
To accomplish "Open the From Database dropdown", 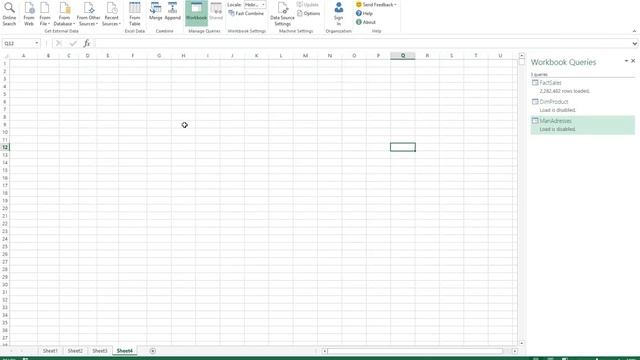I will (64, 14).
